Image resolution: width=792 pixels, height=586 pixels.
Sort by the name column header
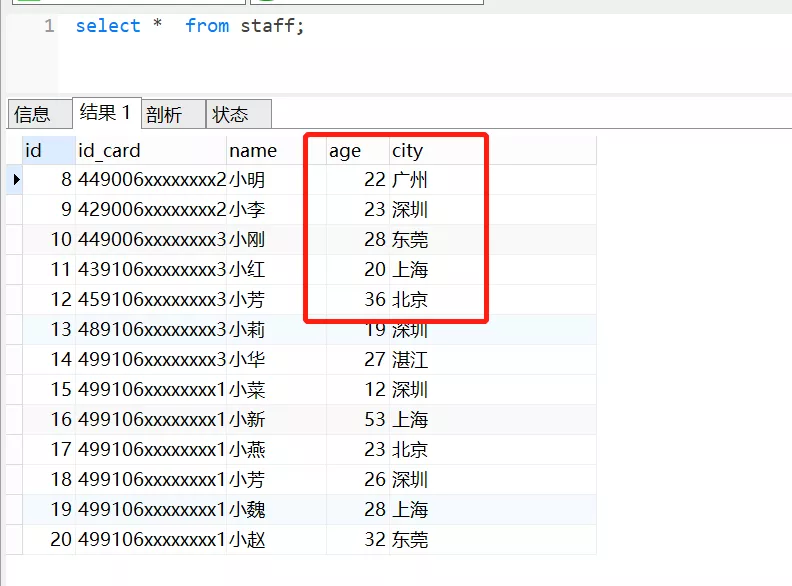point(276,151)
